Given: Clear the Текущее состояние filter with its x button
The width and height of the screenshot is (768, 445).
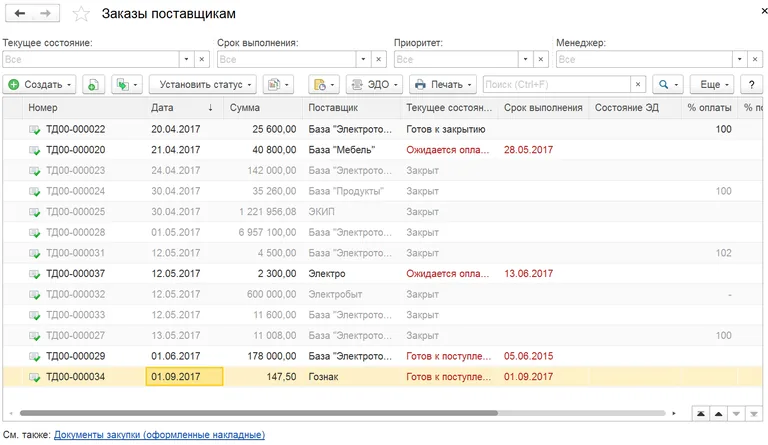Looking at the screenshot, I should tap(201, 60).
